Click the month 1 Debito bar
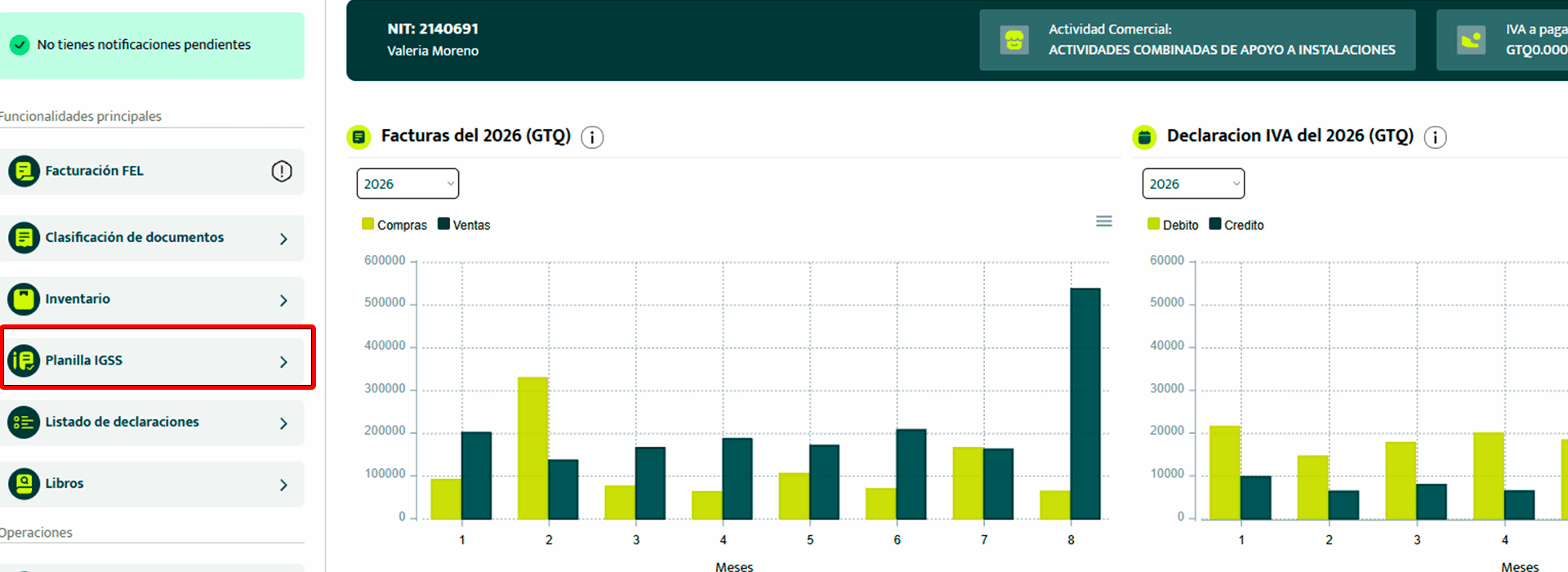 coord(1225,472)
